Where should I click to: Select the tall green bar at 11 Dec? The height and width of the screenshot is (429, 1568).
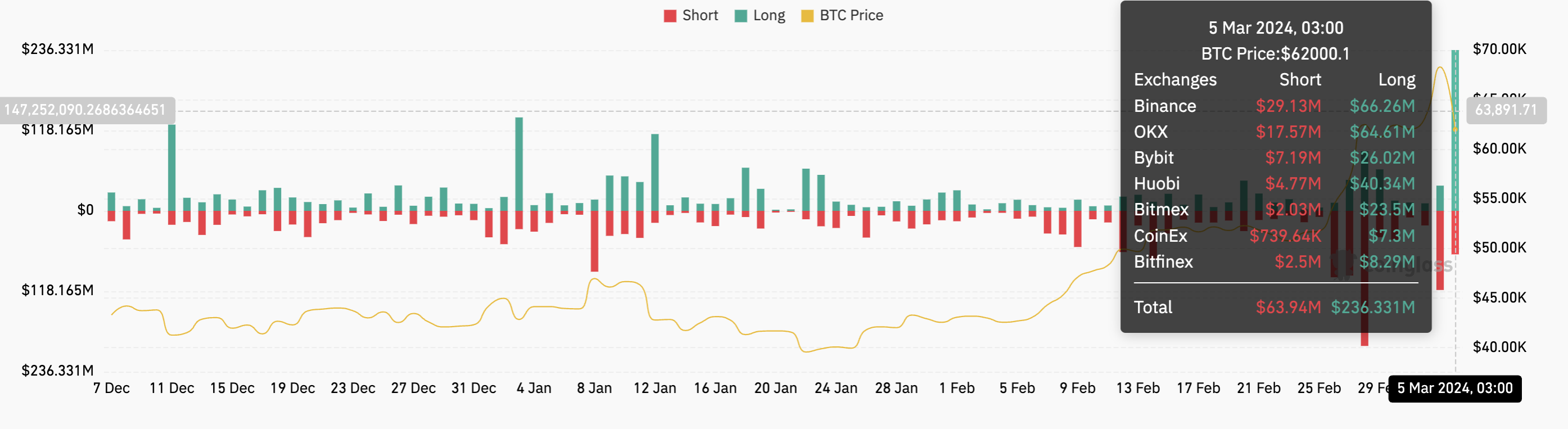171,168
